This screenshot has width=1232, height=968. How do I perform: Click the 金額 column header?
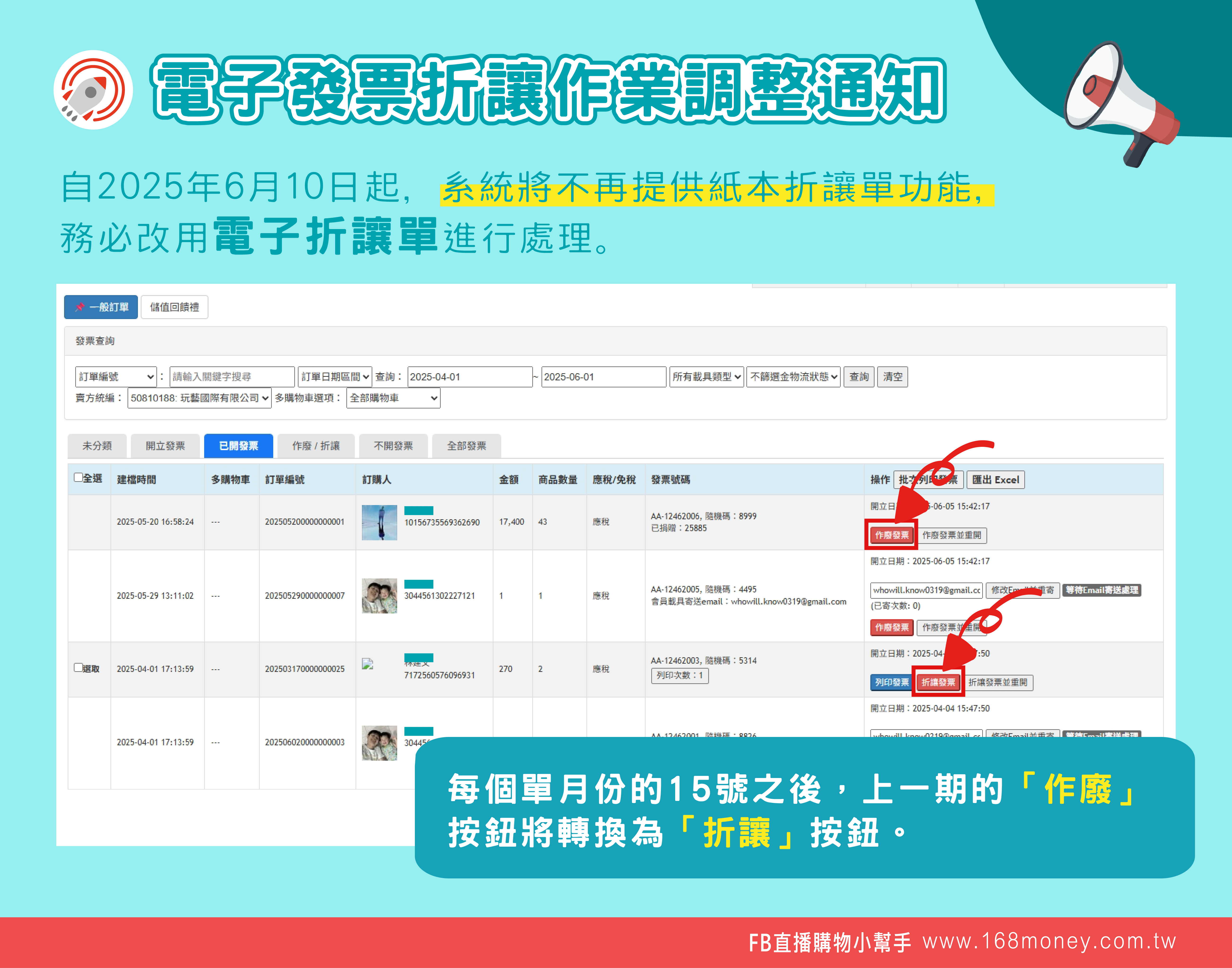coord(509,480)
